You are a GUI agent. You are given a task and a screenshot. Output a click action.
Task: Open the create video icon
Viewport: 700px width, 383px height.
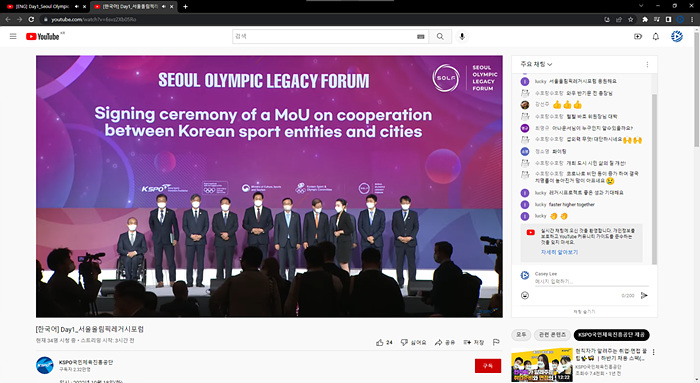pyautogui.click(x=638, y=37)
